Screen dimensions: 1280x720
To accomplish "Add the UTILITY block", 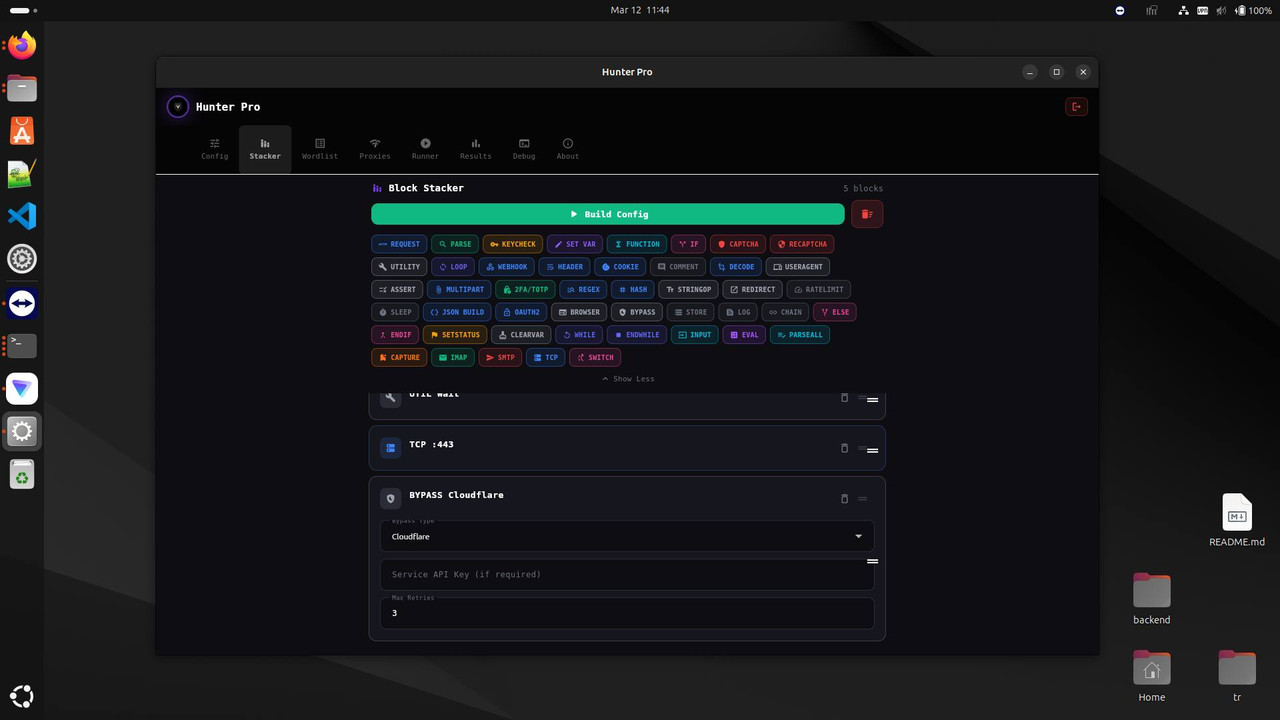I will tap(398, 267).
